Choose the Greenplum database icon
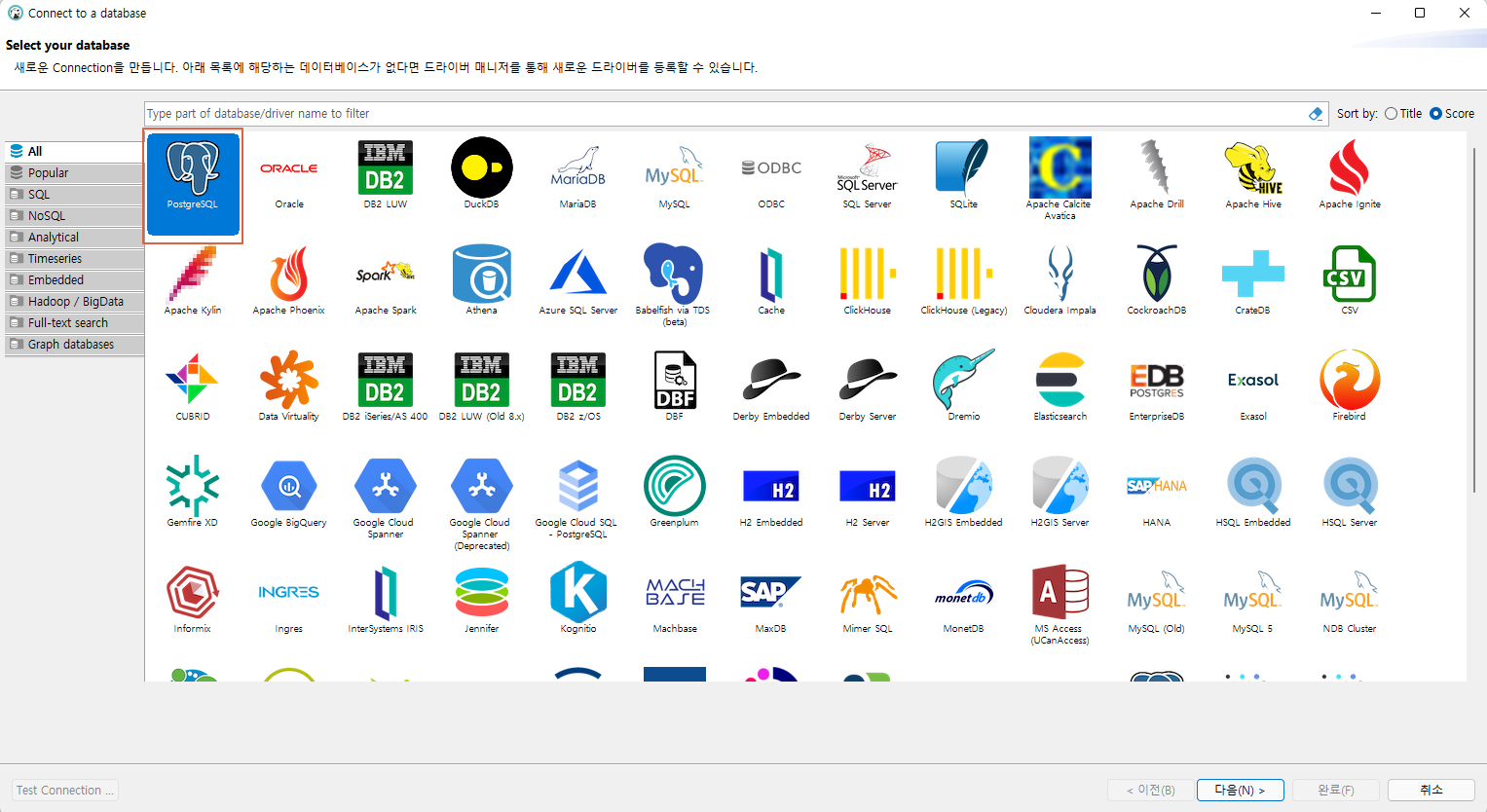 point(675,494)
